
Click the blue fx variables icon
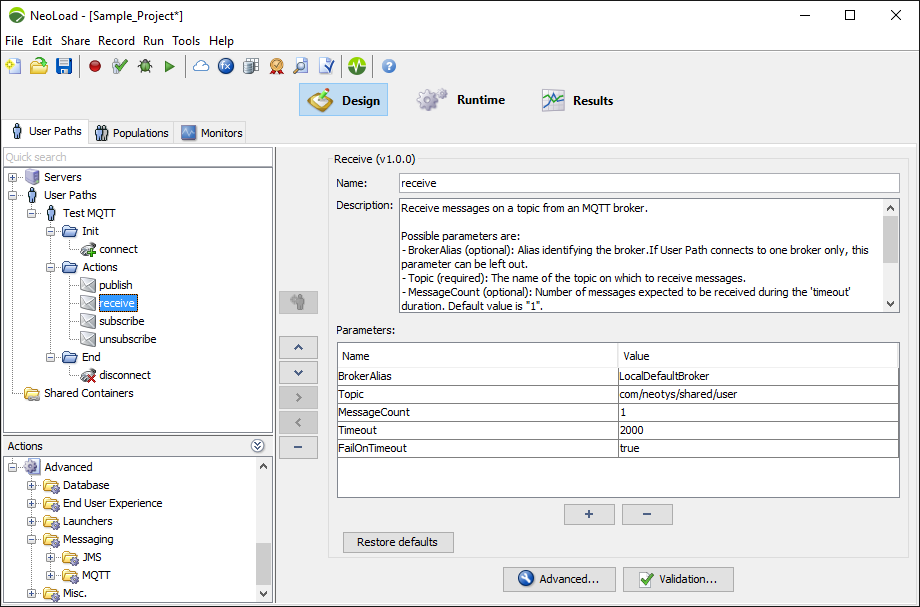[226, 66]
